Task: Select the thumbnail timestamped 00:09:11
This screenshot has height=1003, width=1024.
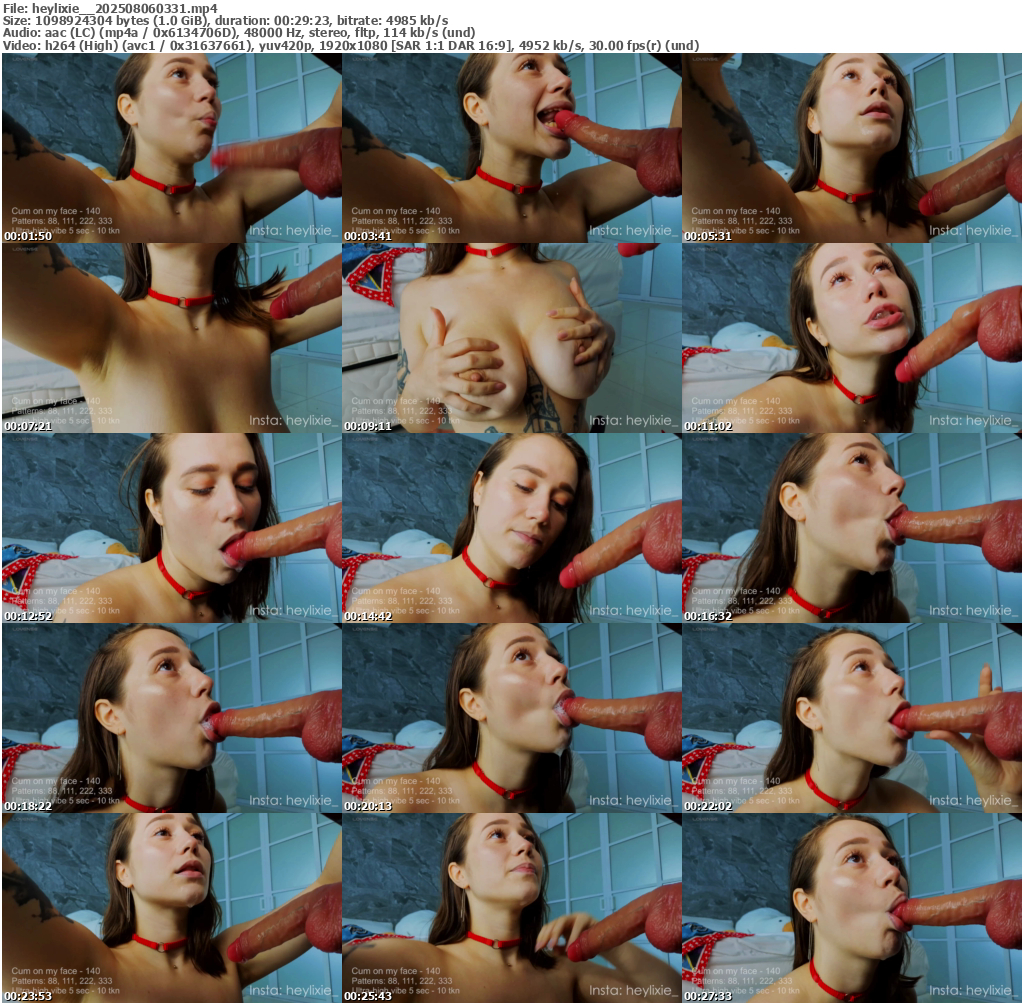Action: tap(511, 338)
